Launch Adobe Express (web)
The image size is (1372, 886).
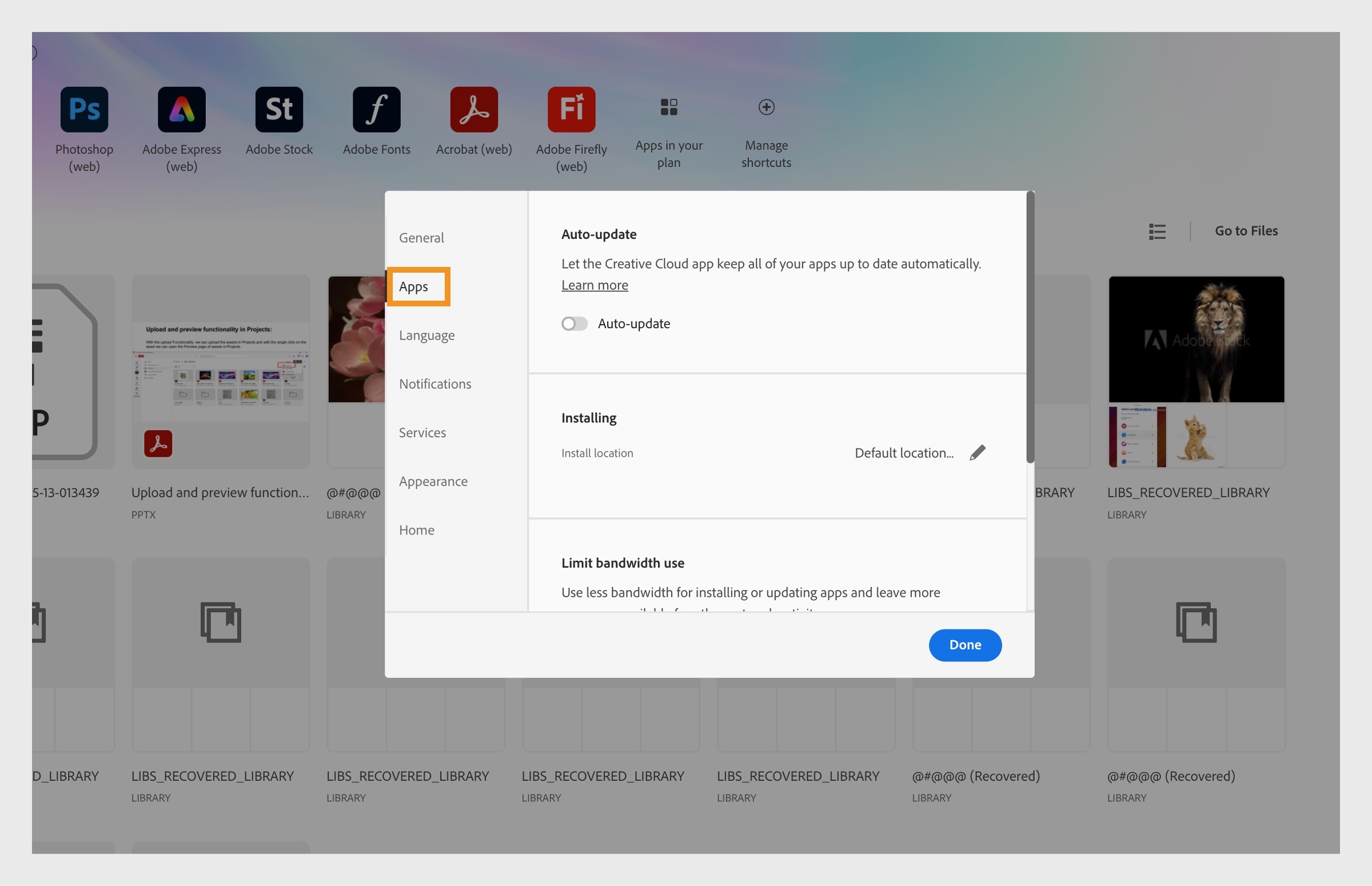pos(182,109)
